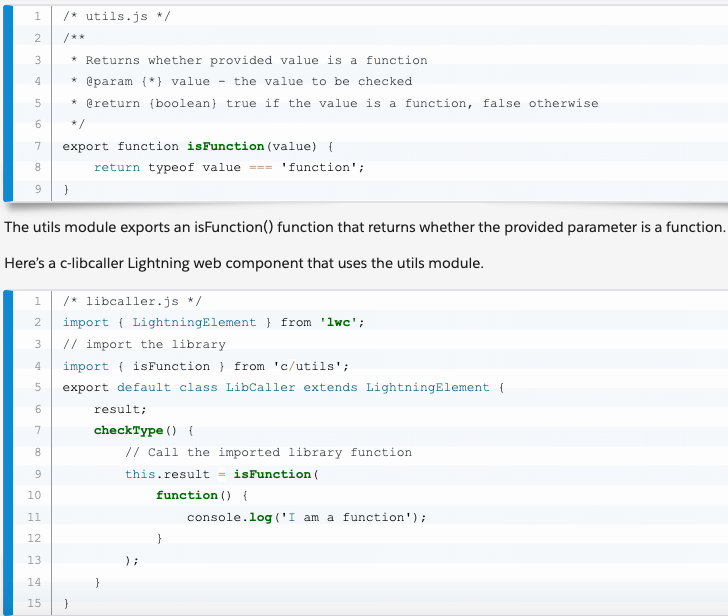Image resolution: width=728 pixels, height=616 pixels.
Task: Click 'export function isFunction(value)' line
Action: tap(198, 146)
